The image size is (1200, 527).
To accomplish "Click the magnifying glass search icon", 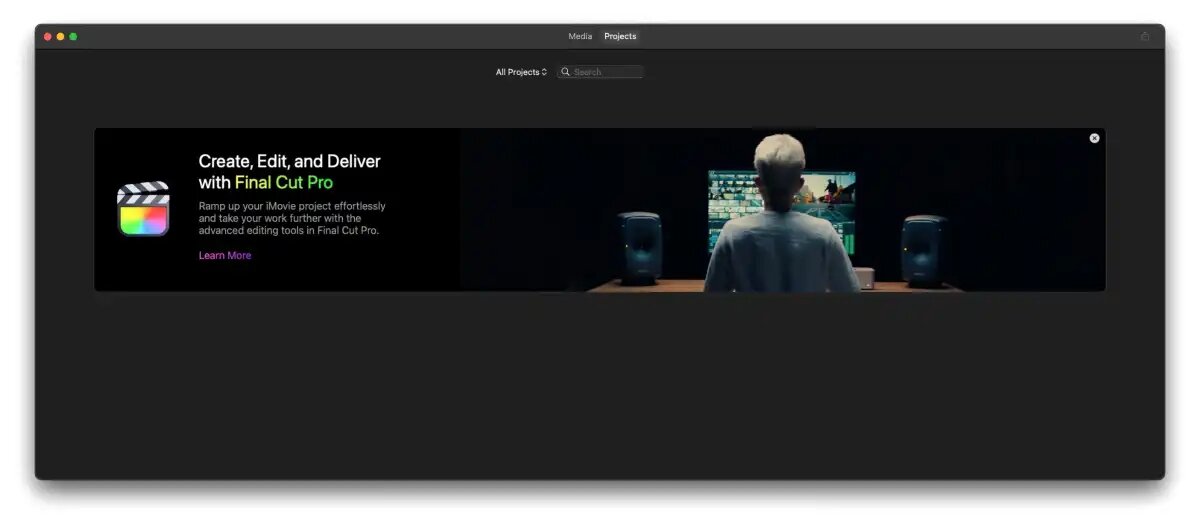I will pos(565,72).
